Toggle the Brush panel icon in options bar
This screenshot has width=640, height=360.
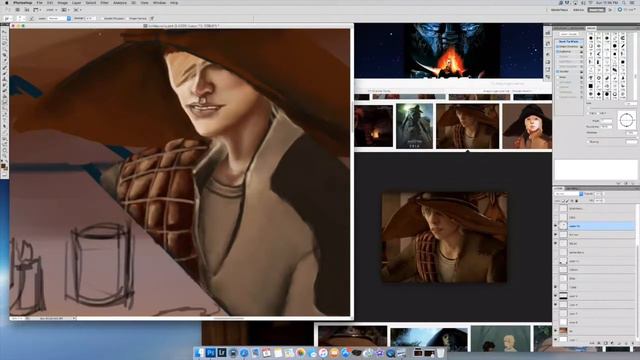31,18
